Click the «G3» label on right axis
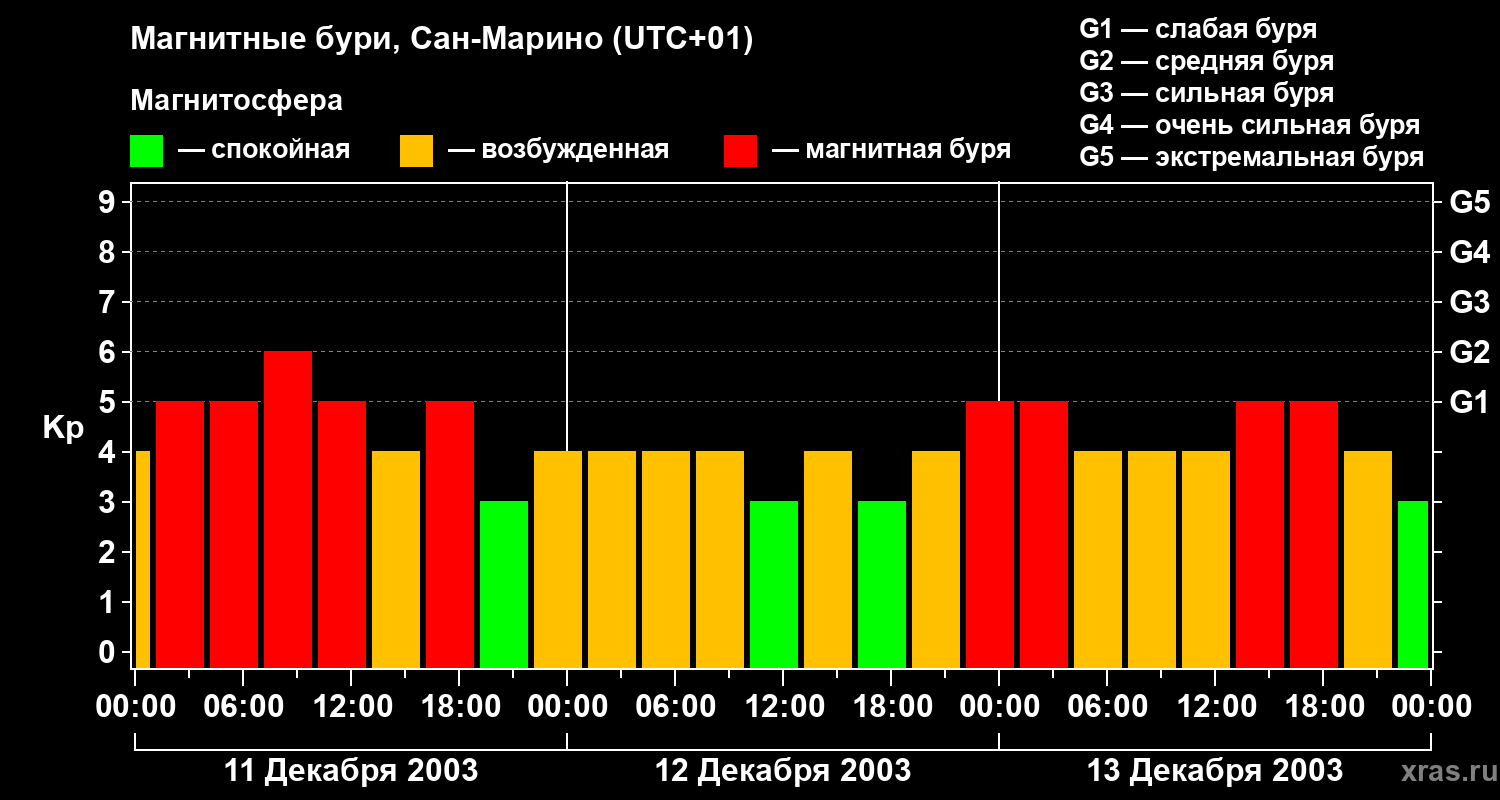This screenshot has height=800, width=1500. 1469,302
